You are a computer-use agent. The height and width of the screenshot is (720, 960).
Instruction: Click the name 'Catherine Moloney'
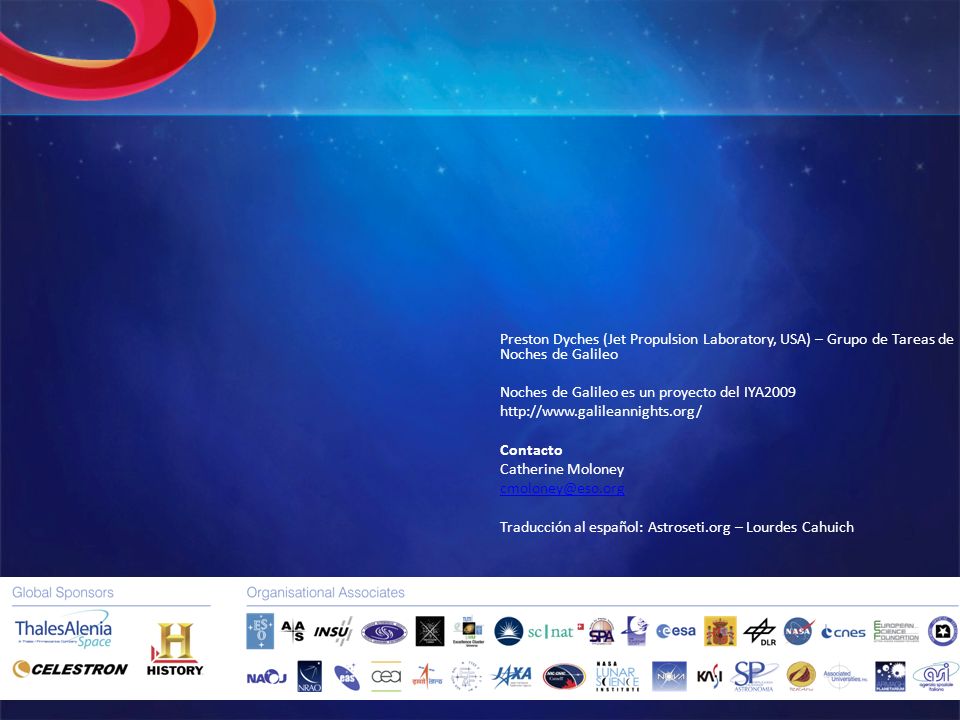point(562,470)
